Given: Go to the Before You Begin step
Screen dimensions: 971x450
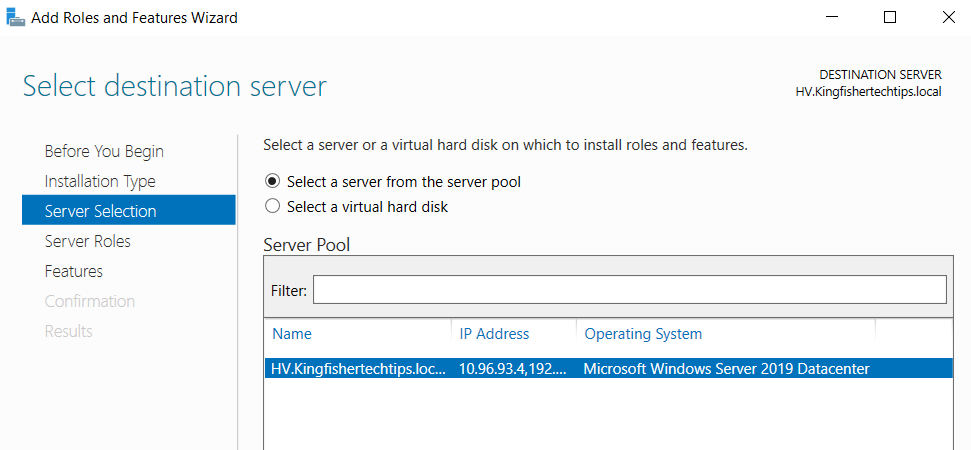Looking at the screenshot, I should [104, 151].
